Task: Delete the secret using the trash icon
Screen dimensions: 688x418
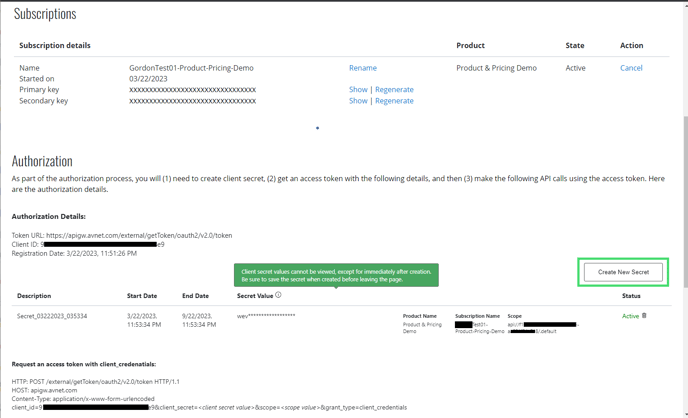Action: click(x=644, y=315)
